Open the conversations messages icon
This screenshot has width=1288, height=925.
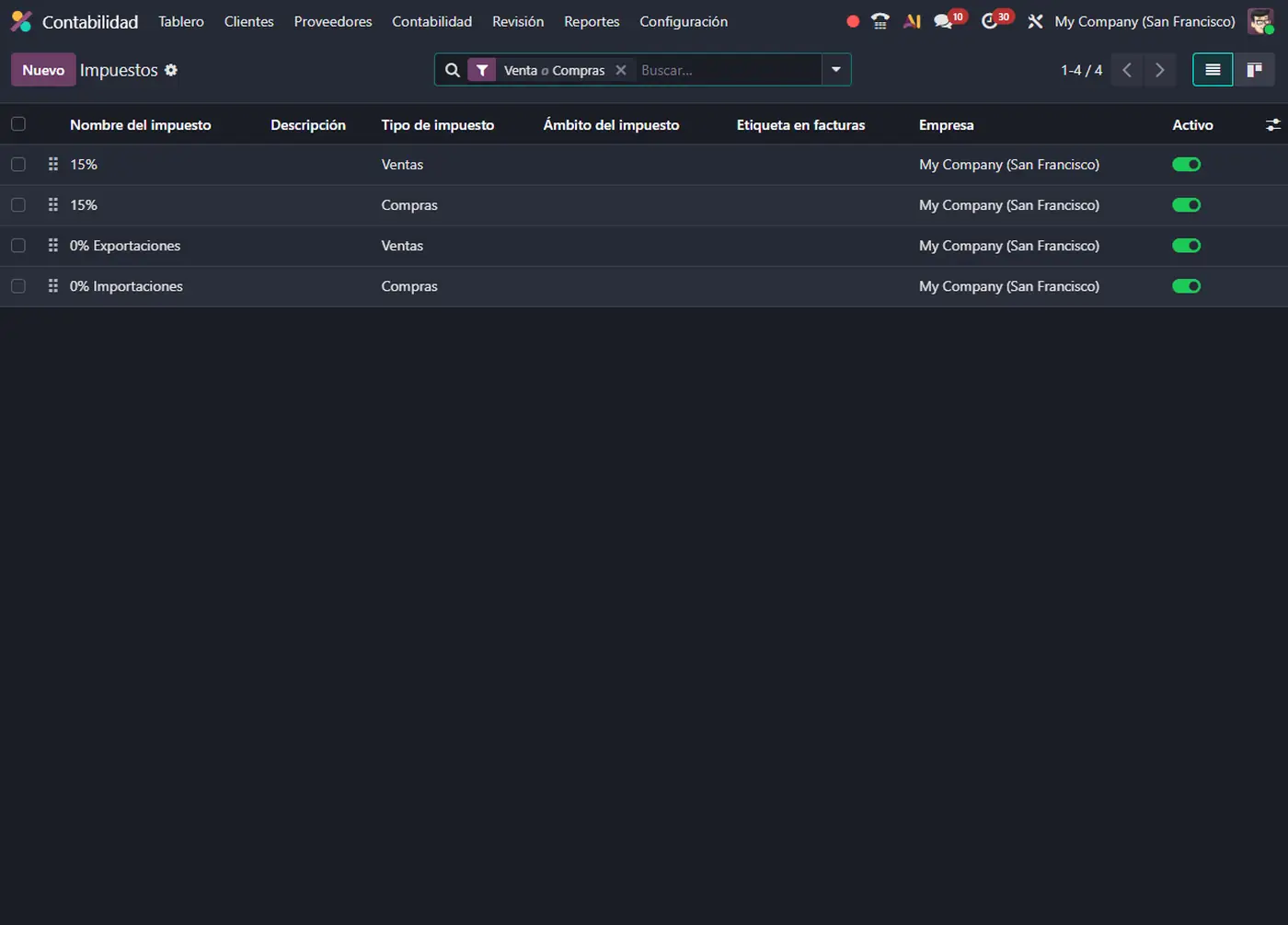click(x=943, y=21)
